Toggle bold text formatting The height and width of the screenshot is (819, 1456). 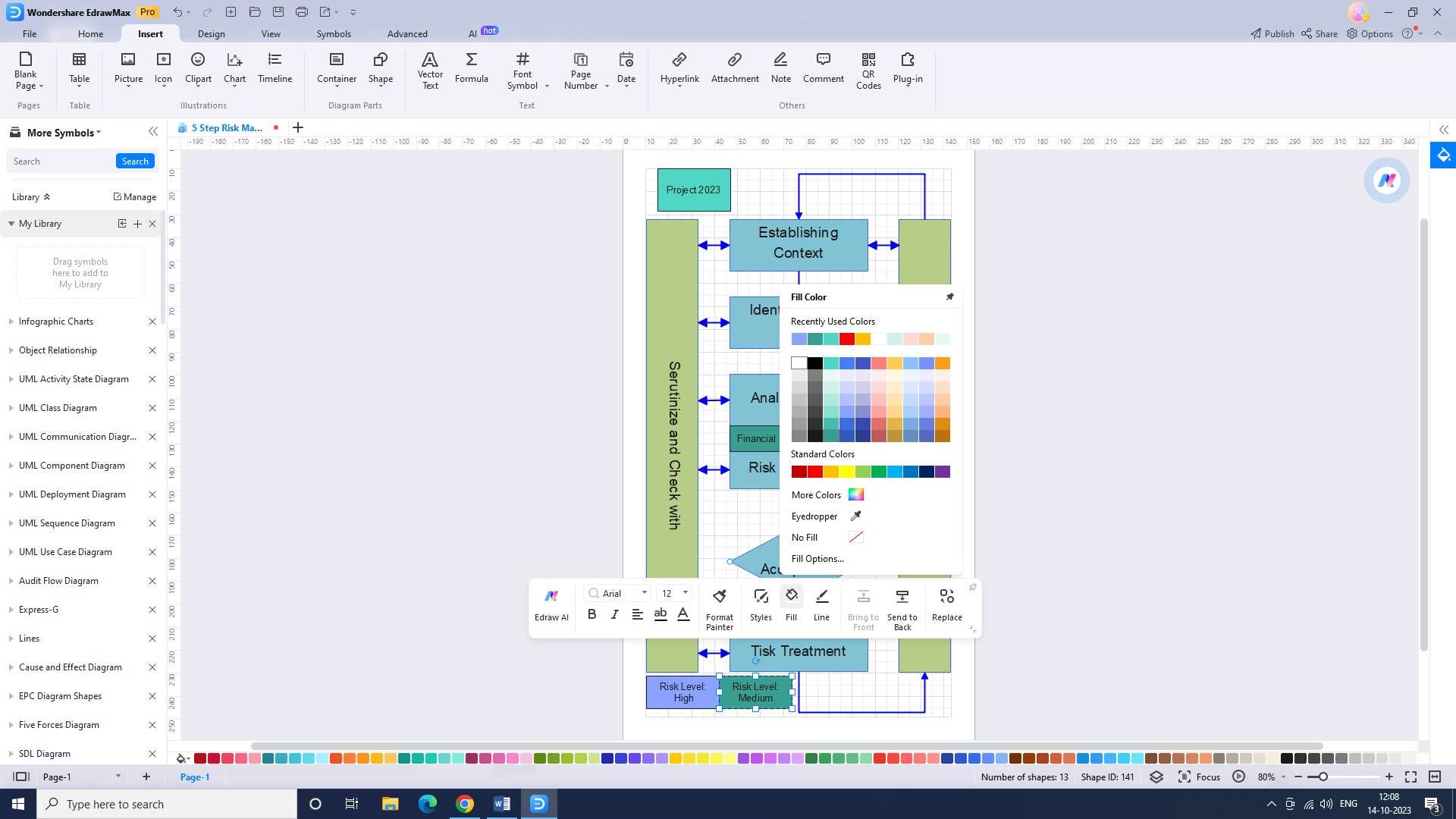[591, 614]
